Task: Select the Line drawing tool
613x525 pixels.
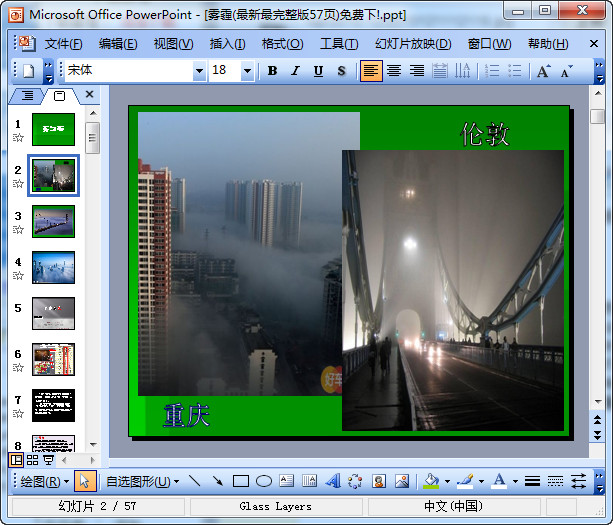Action: (194, 481)
